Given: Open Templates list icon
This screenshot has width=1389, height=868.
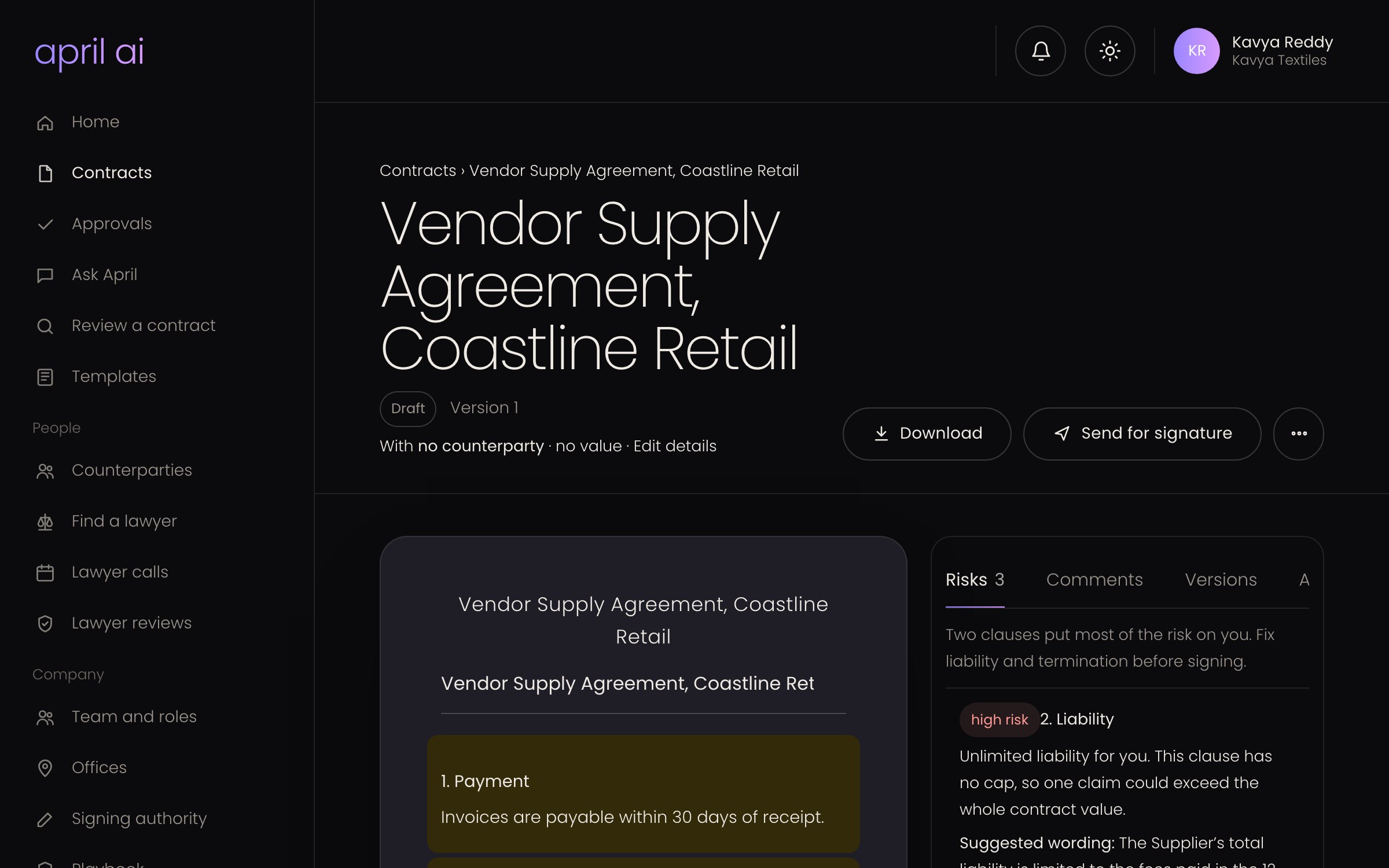Looking at the screenshot, I should coord(45,377).
